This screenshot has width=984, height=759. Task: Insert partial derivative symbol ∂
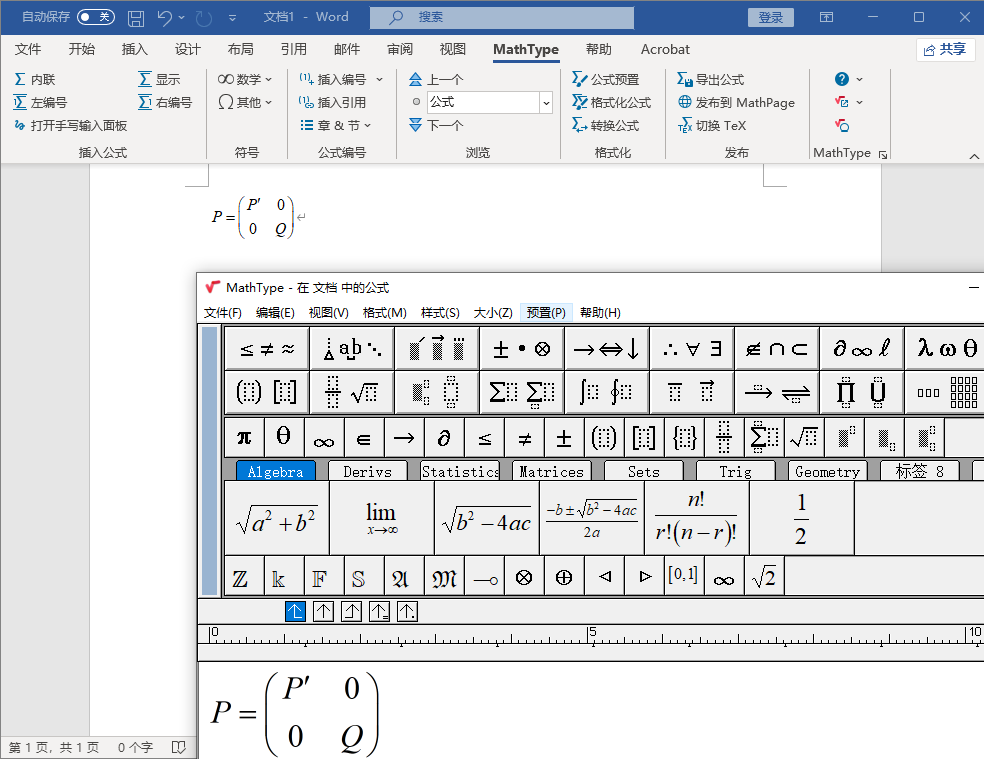444,437
